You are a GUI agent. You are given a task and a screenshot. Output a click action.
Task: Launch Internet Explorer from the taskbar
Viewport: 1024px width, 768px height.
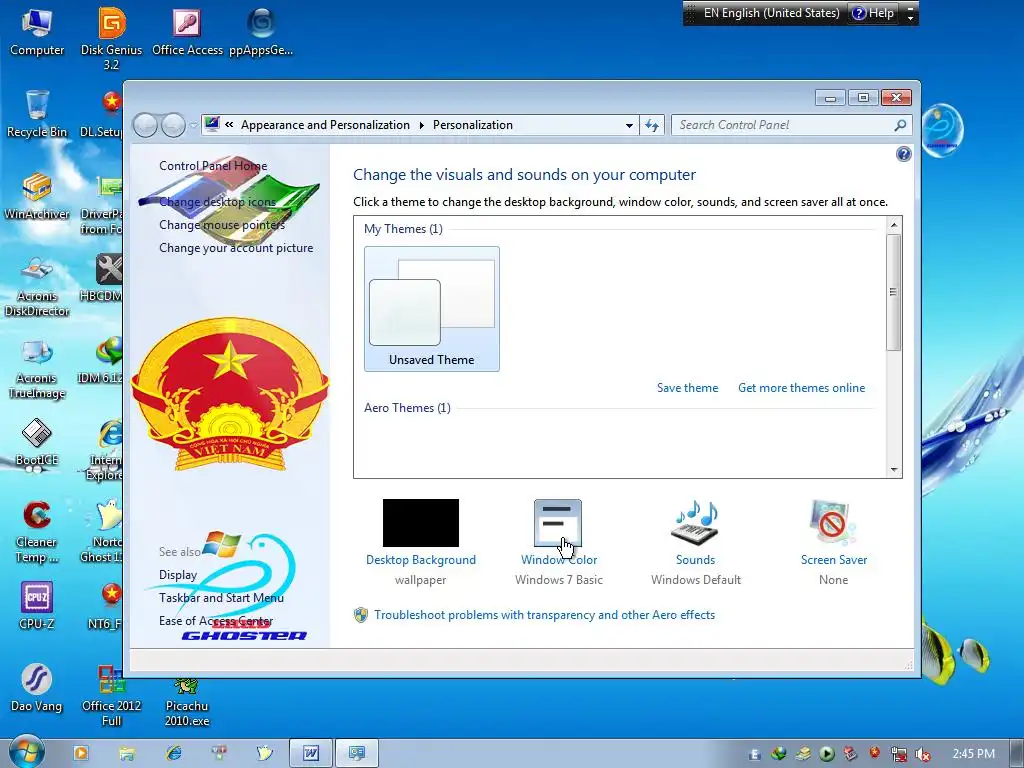(x=174, y=753)
